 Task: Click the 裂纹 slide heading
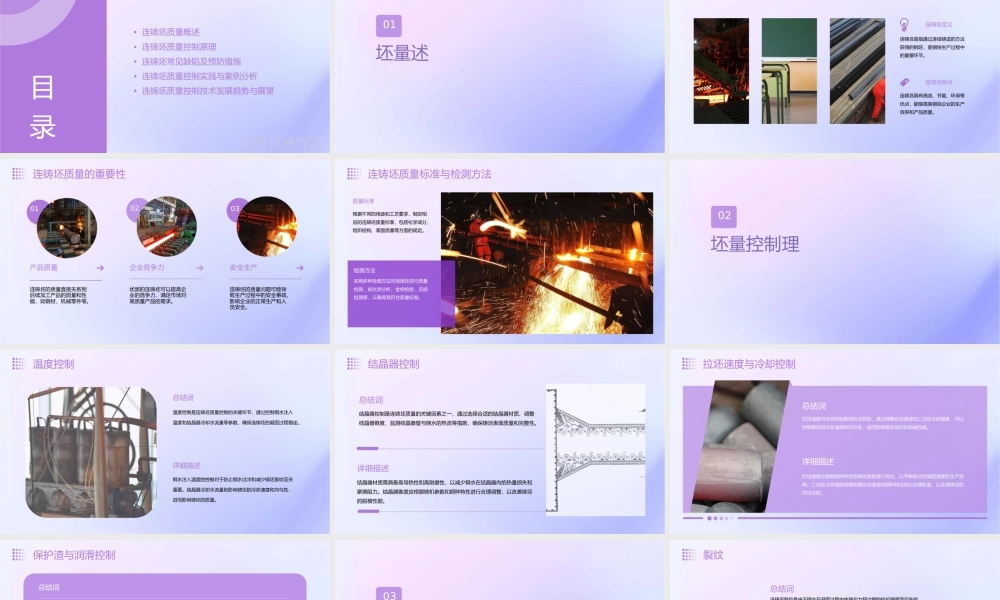[713, 554]
